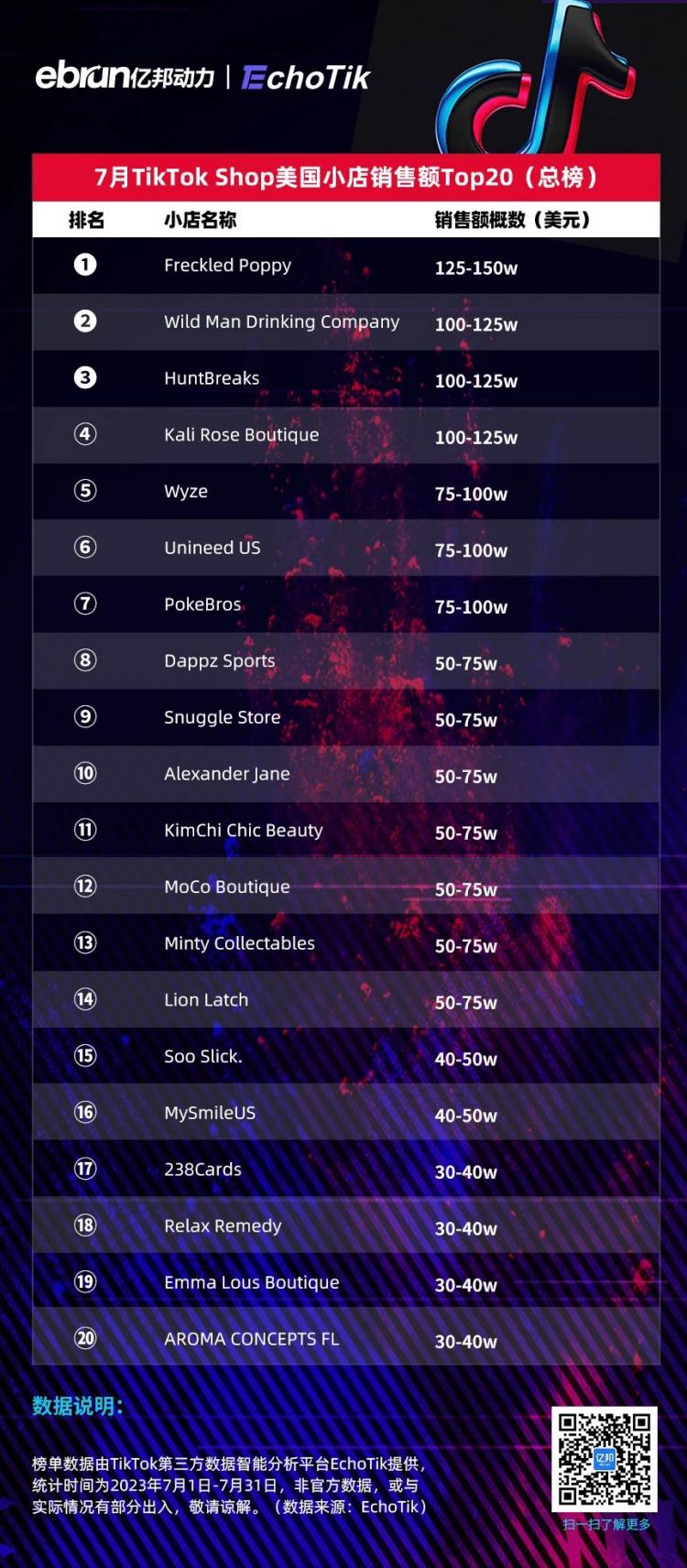Viewport: 687px width, 1568px height.
Task: Click the 小店名称 column header
Action: pos(200,220)
